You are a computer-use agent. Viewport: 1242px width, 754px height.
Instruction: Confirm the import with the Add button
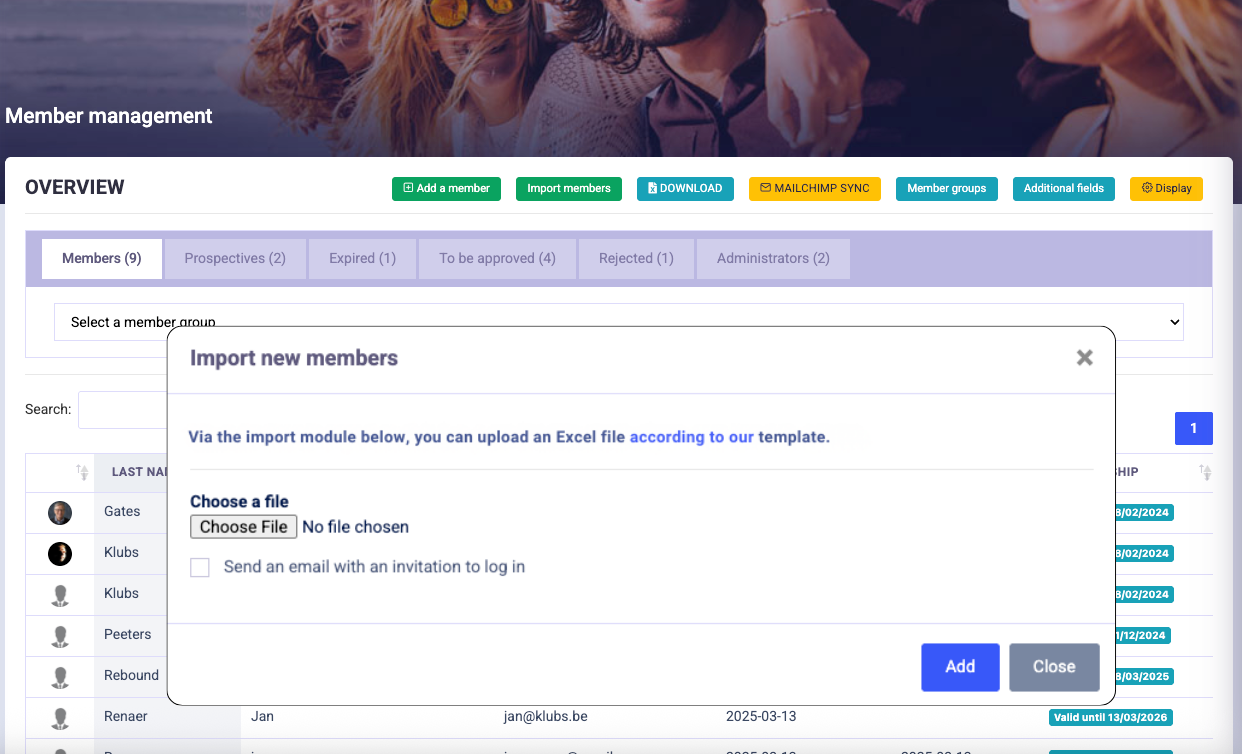click(960, 667)
